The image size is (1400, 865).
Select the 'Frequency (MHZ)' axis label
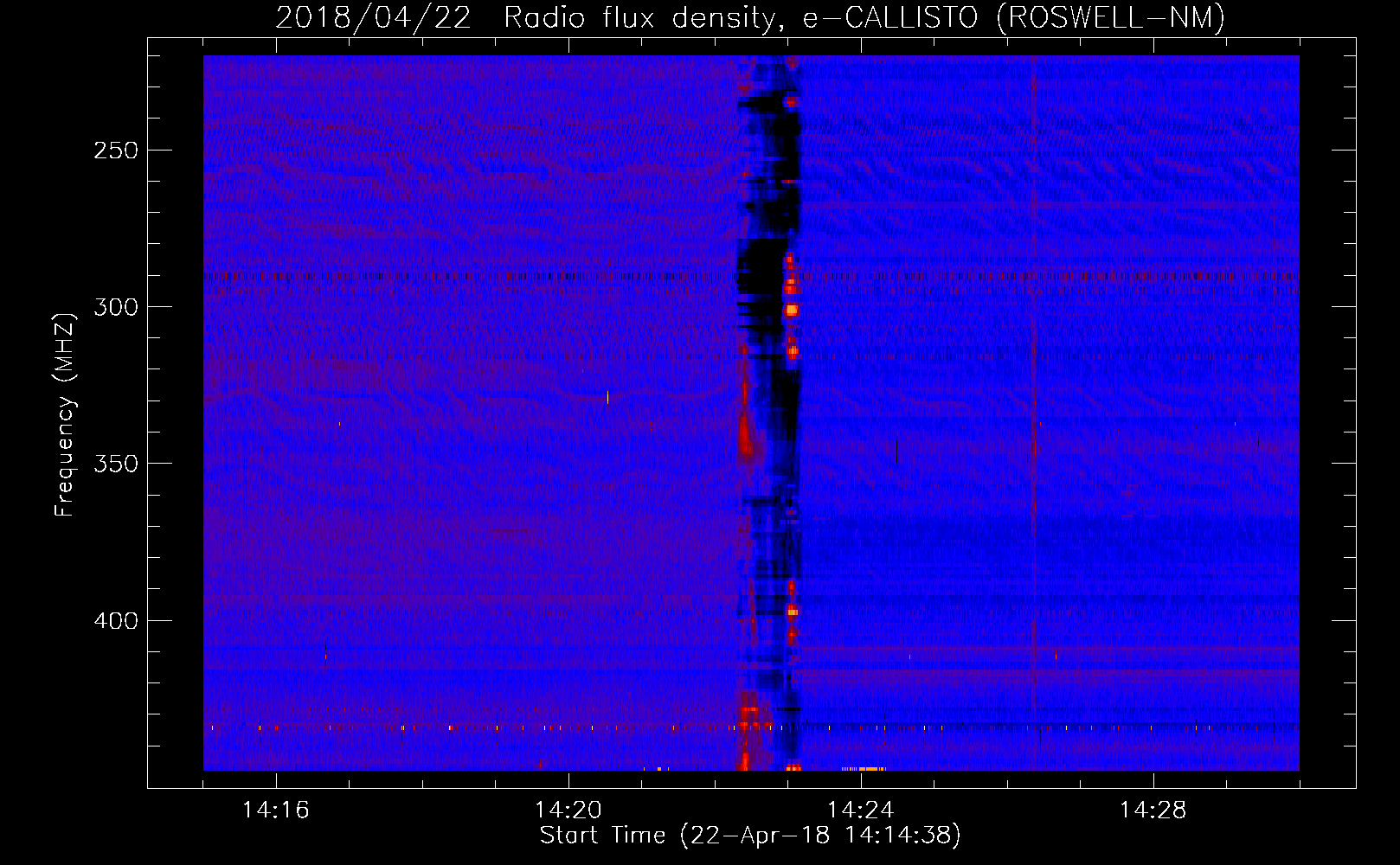[65, 414]
